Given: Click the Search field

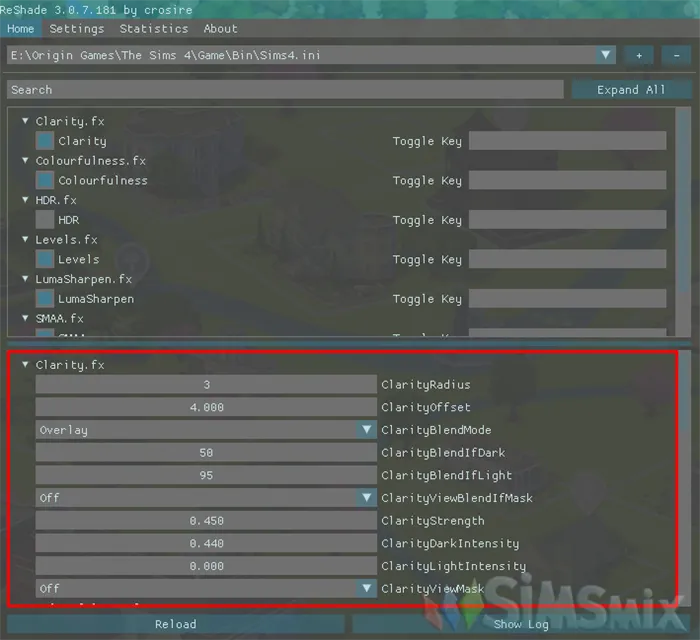Looking at the screenshot, I should (x=285, y=90).
